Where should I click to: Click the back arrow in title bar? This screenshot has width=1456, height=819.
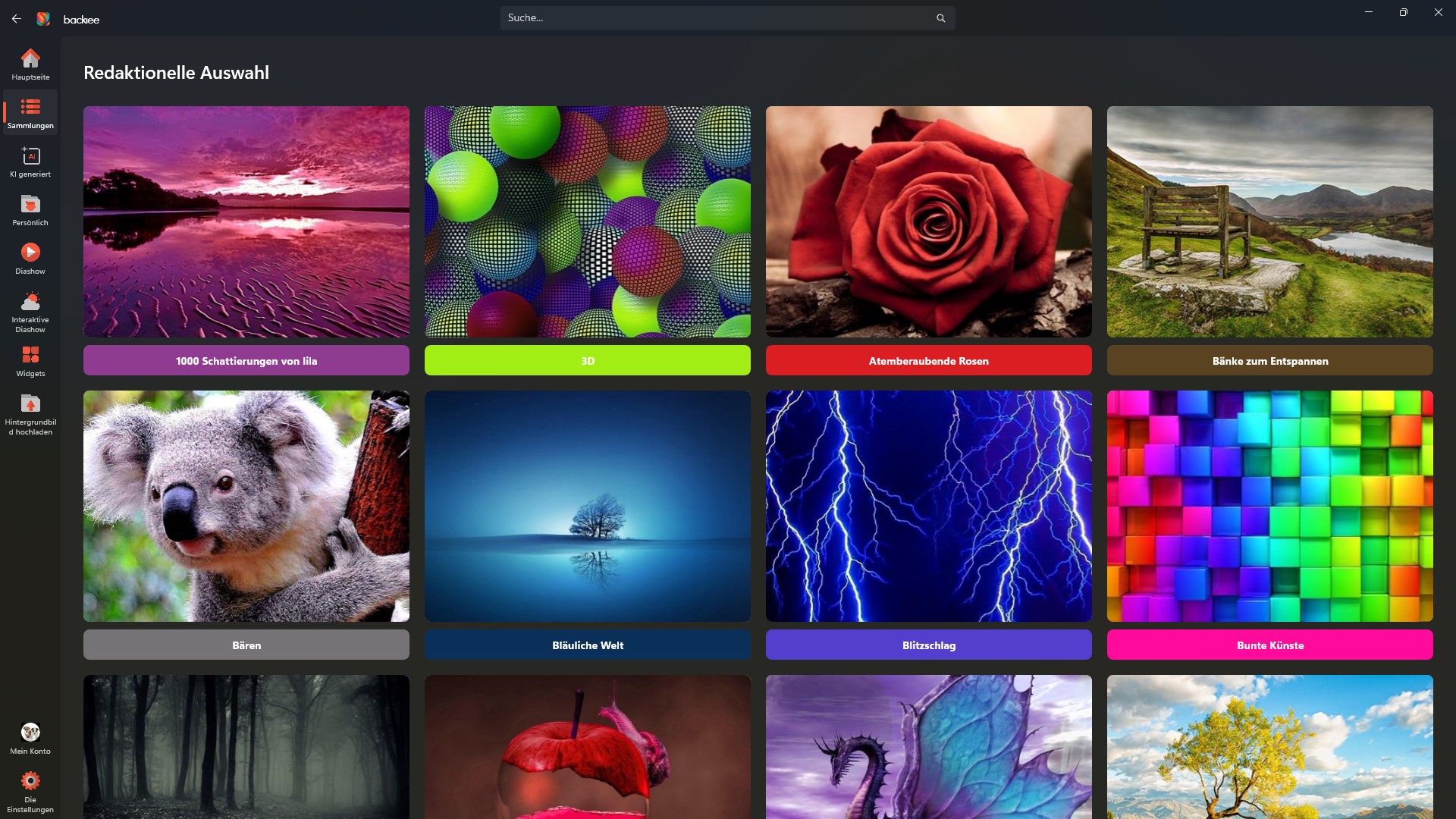tap(17, 18)
